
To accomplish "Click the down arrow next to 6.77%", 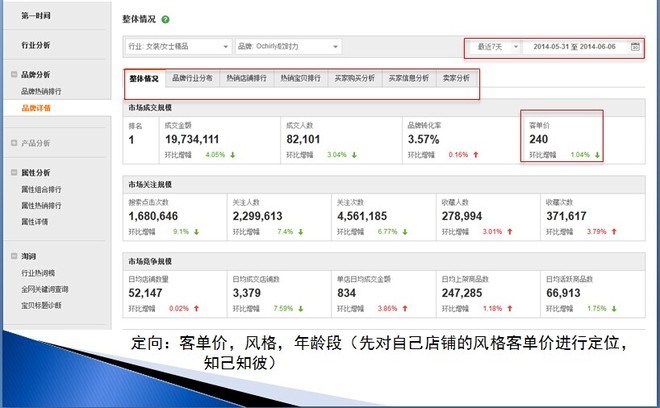I will point(405,232).
